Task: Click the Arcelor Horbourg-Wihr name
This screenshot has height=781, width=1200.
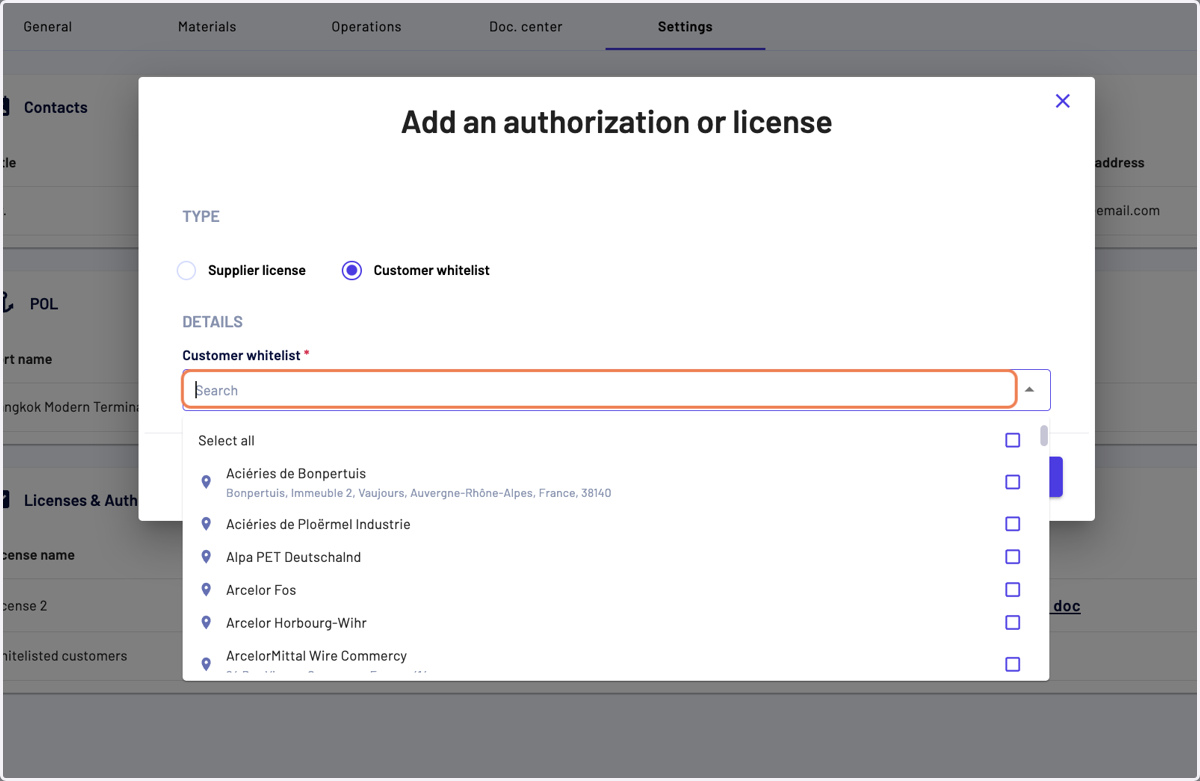Action: pos(296,623)
